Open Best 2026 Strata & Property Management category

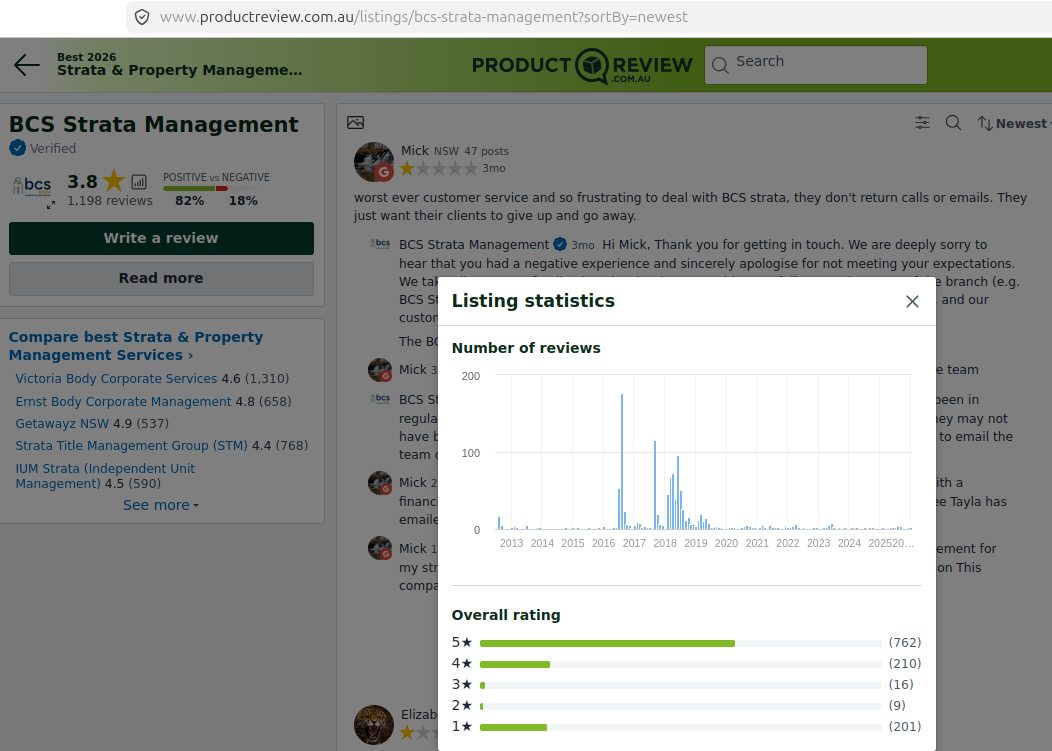[x=179, y=65]
